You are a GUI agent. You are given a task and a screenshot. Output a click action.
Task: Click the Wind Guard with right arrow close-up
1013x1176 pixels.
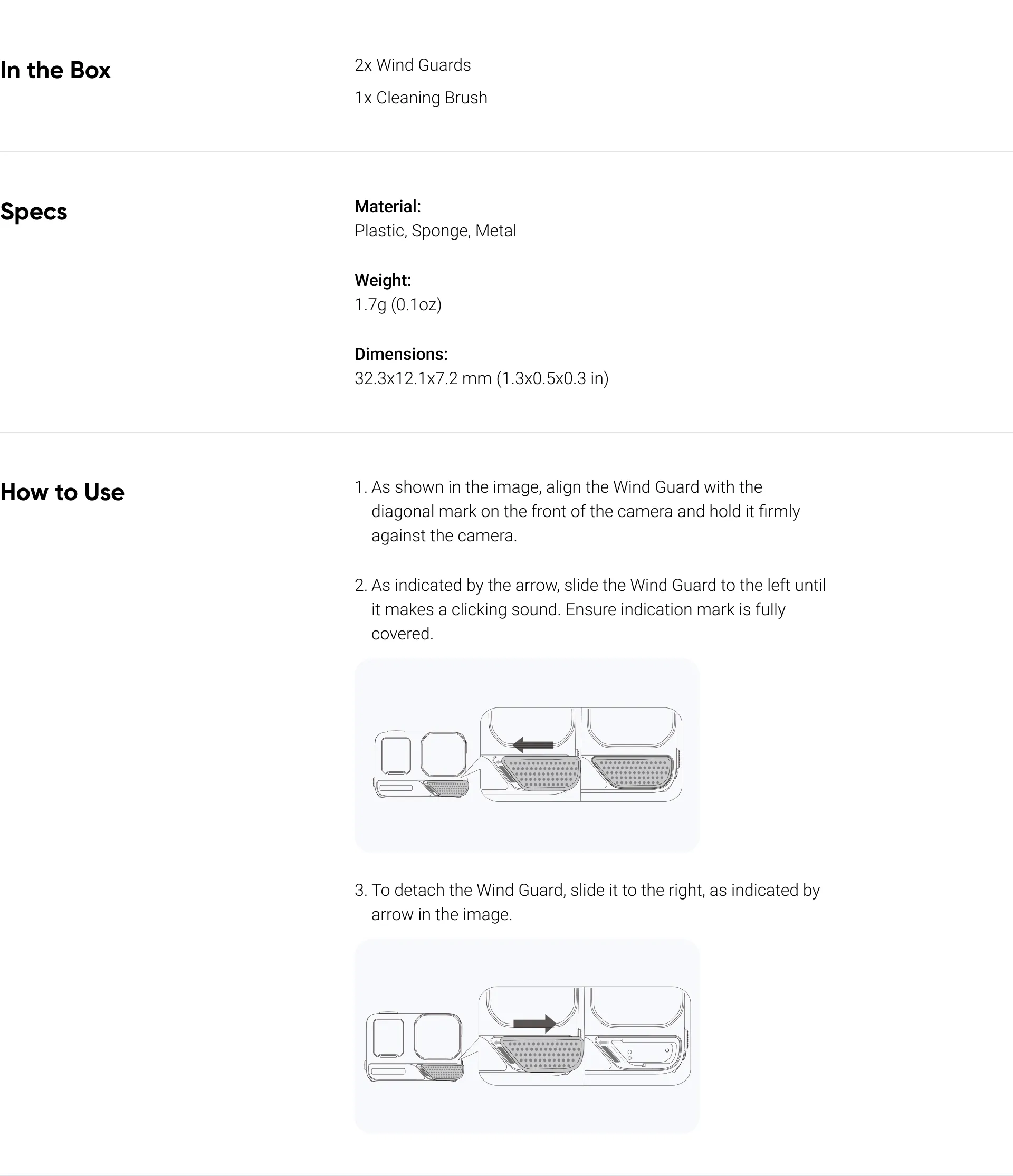pyautogui.click(x=531, y=1036)
